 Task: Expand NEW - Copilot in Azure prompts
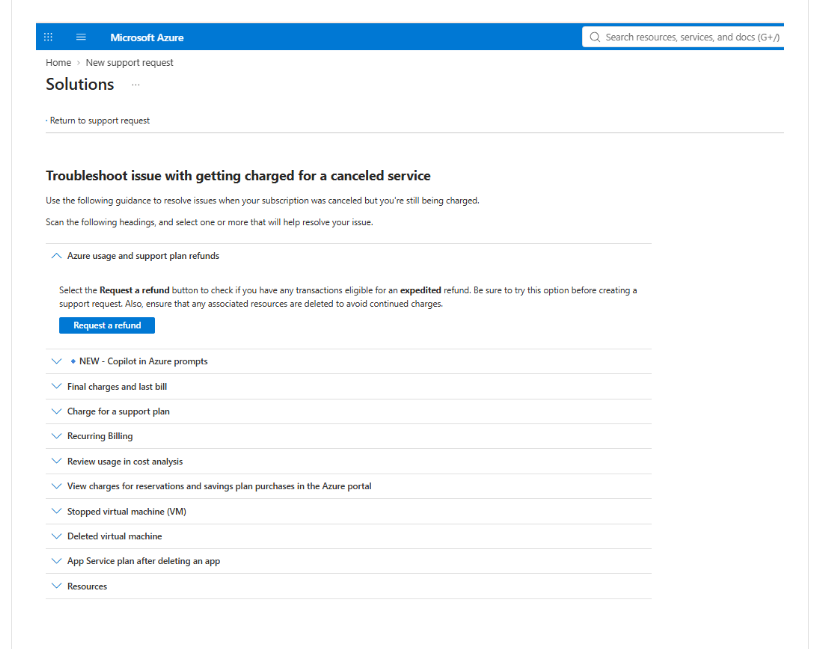tap(348, 361)
